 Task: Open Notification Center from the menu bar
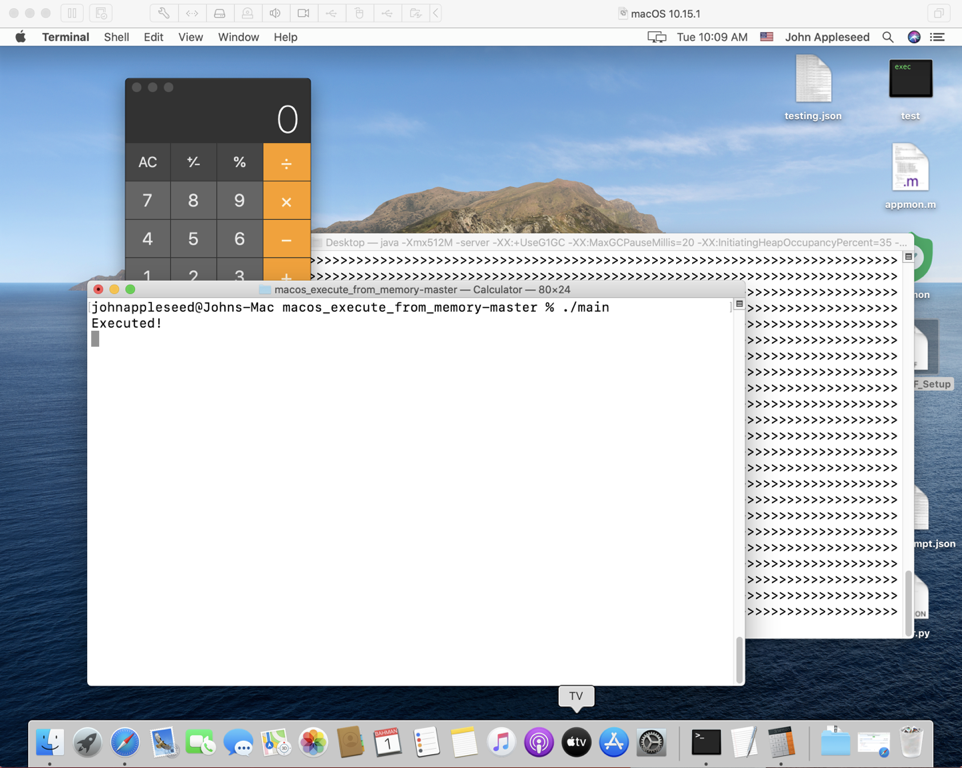(936, 37)
